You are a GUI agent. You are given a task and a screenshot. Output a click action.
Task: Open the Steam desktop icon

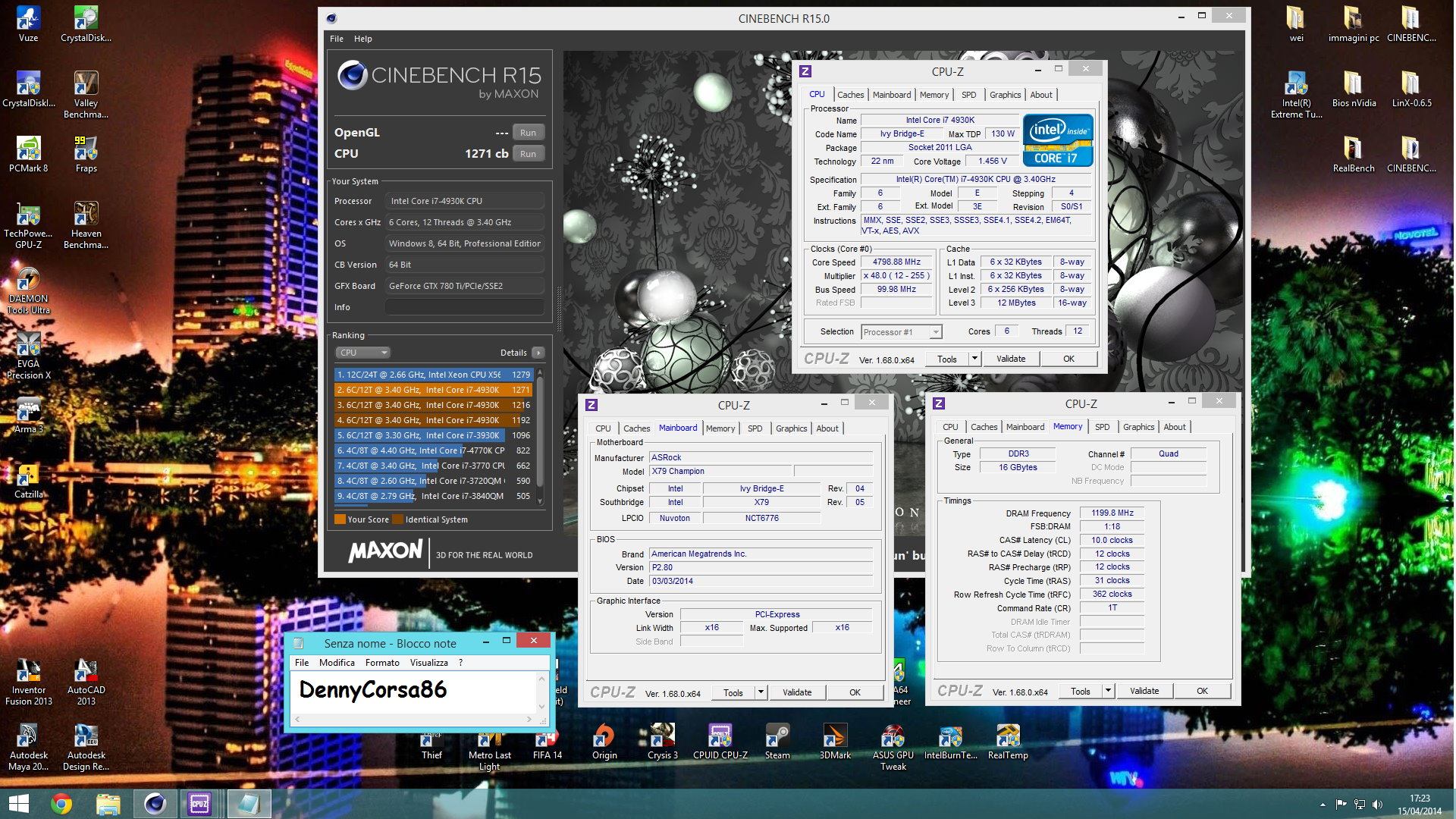coord(777,741)
